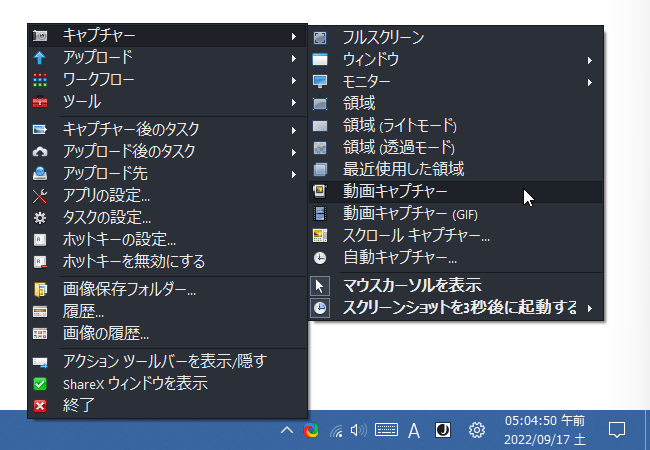The image size is (650, 450).
Task: Click the モニター capture icon
Action: tap(320, 81)
